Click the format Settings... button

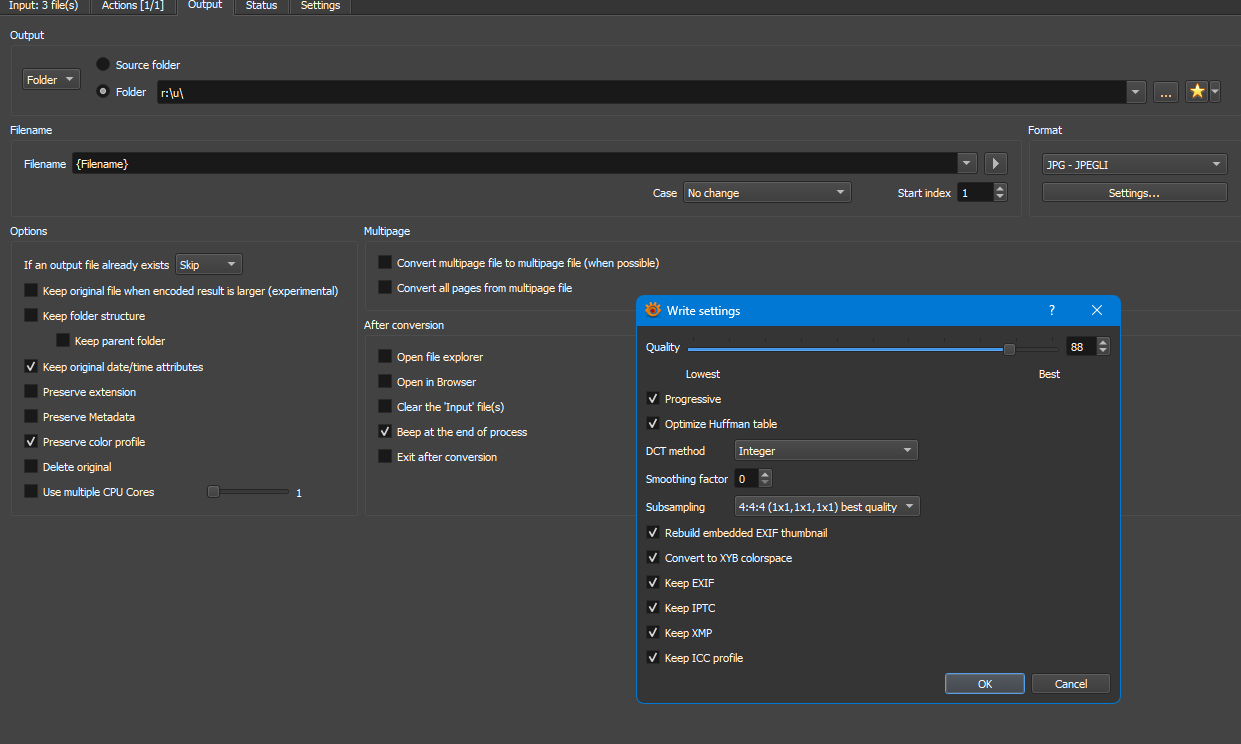(x=1134, y=193)
